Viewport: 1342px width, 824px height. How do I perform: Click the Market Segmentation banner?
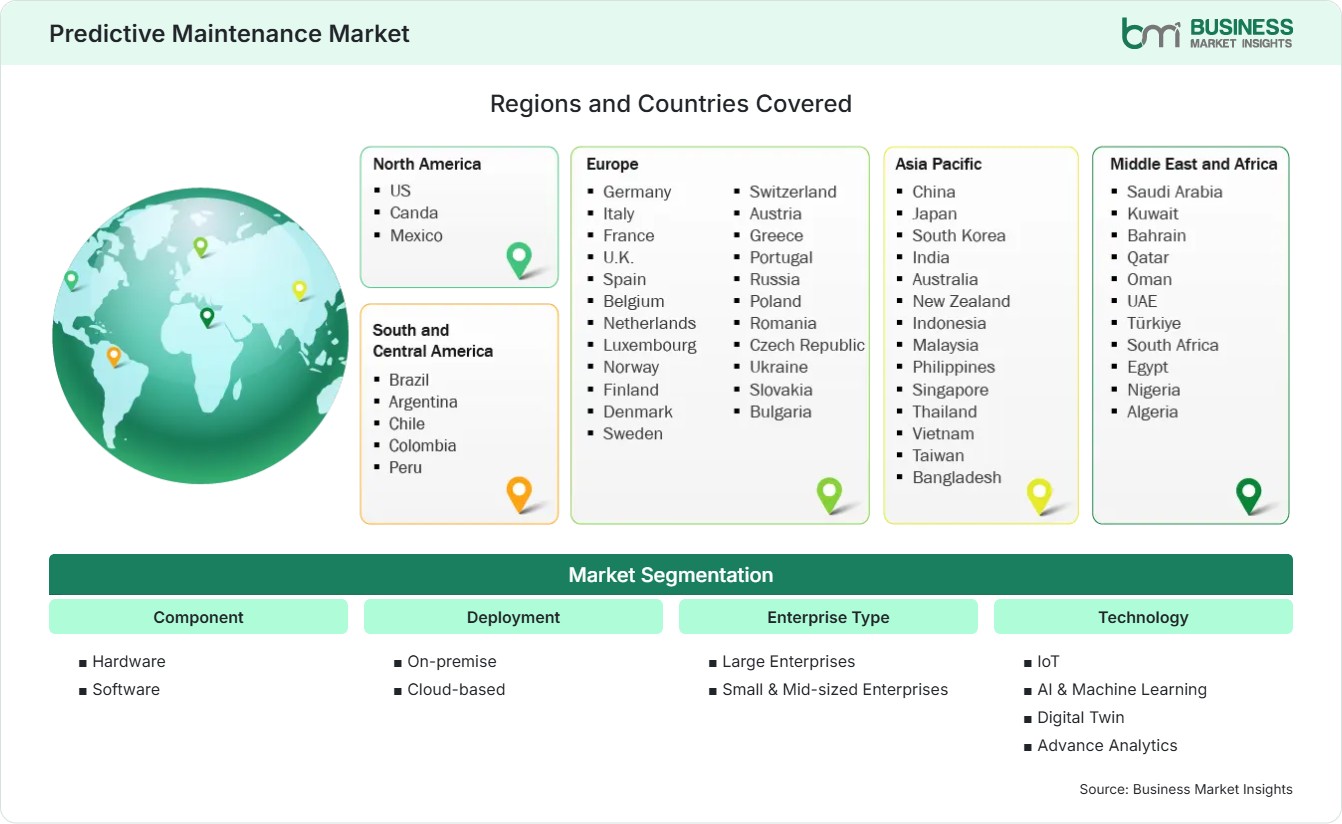click(x=671, y=575)
